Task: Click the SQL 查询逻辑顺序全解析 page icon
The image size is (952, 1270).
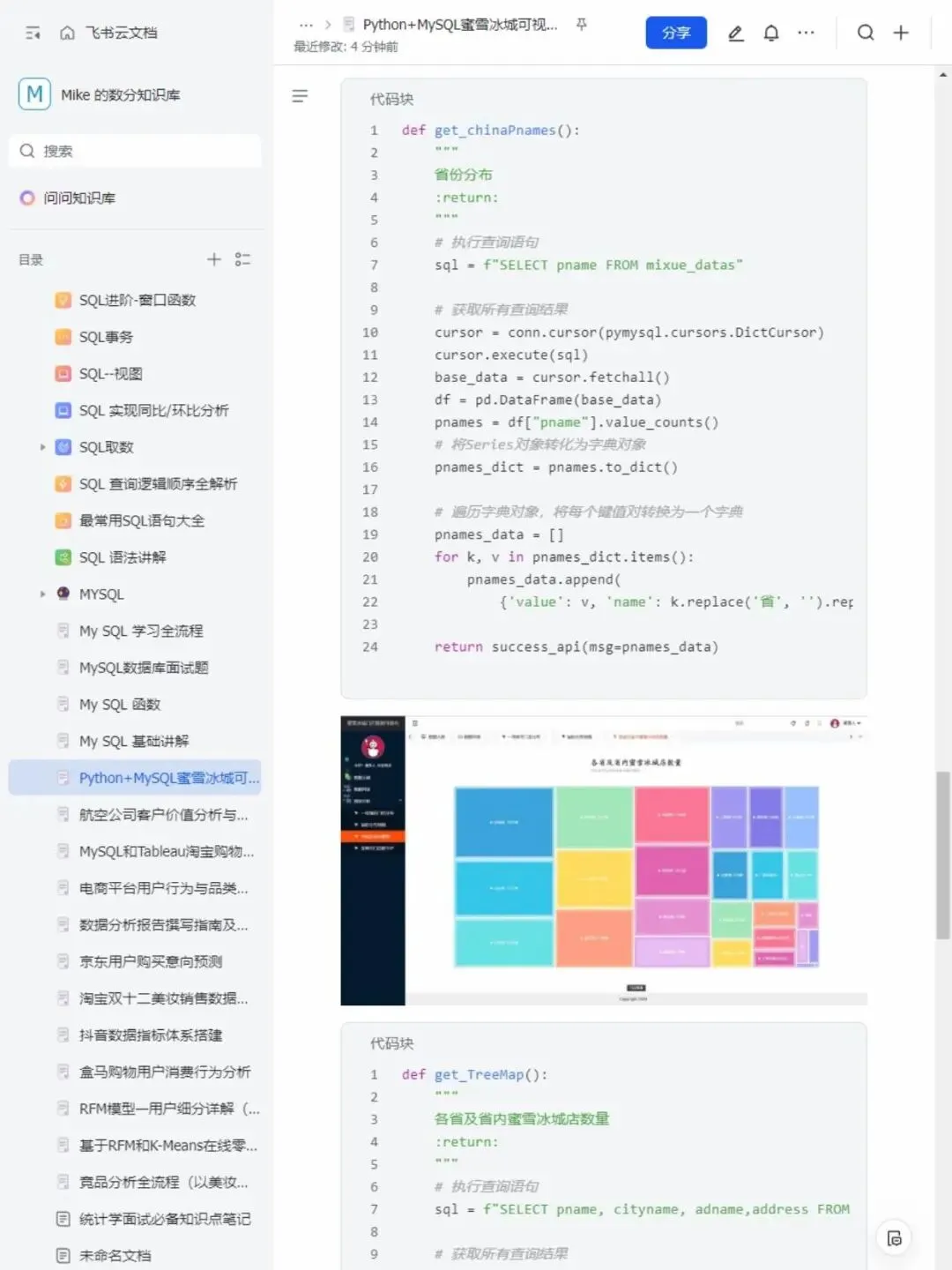Action: coord(63,483)
